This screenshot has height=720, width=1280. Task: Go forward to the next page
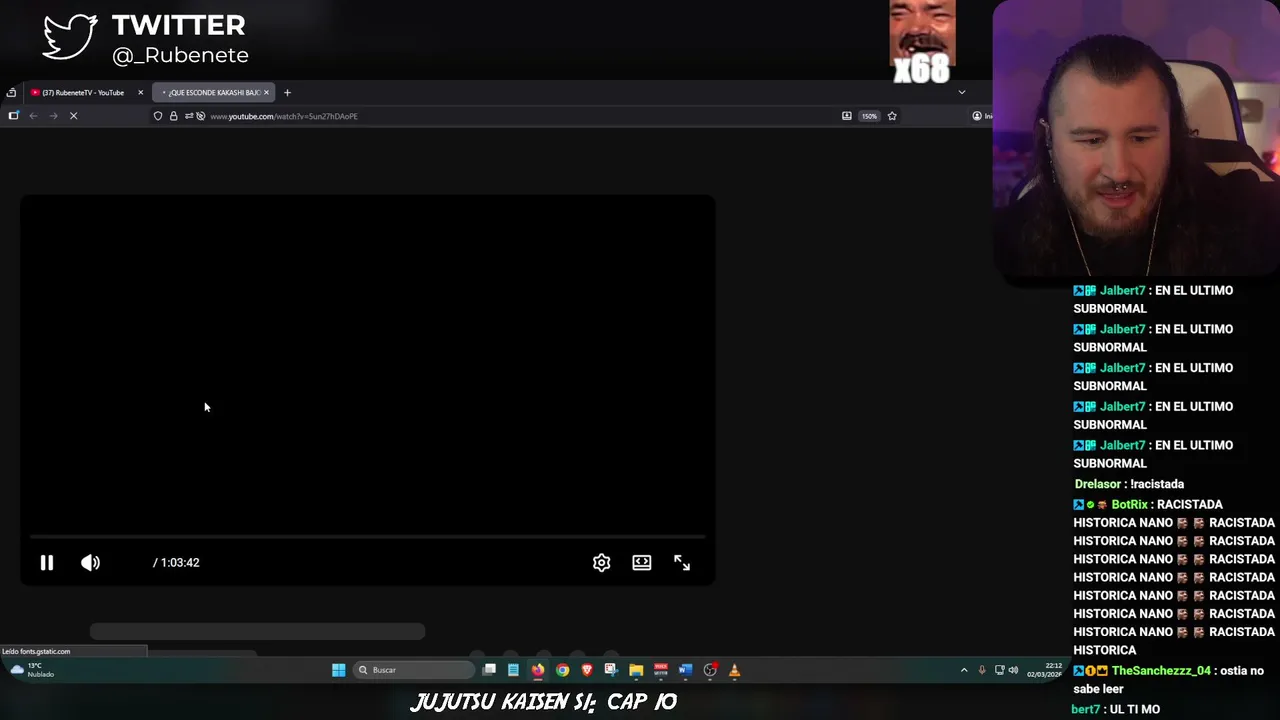tap(53, 116)
